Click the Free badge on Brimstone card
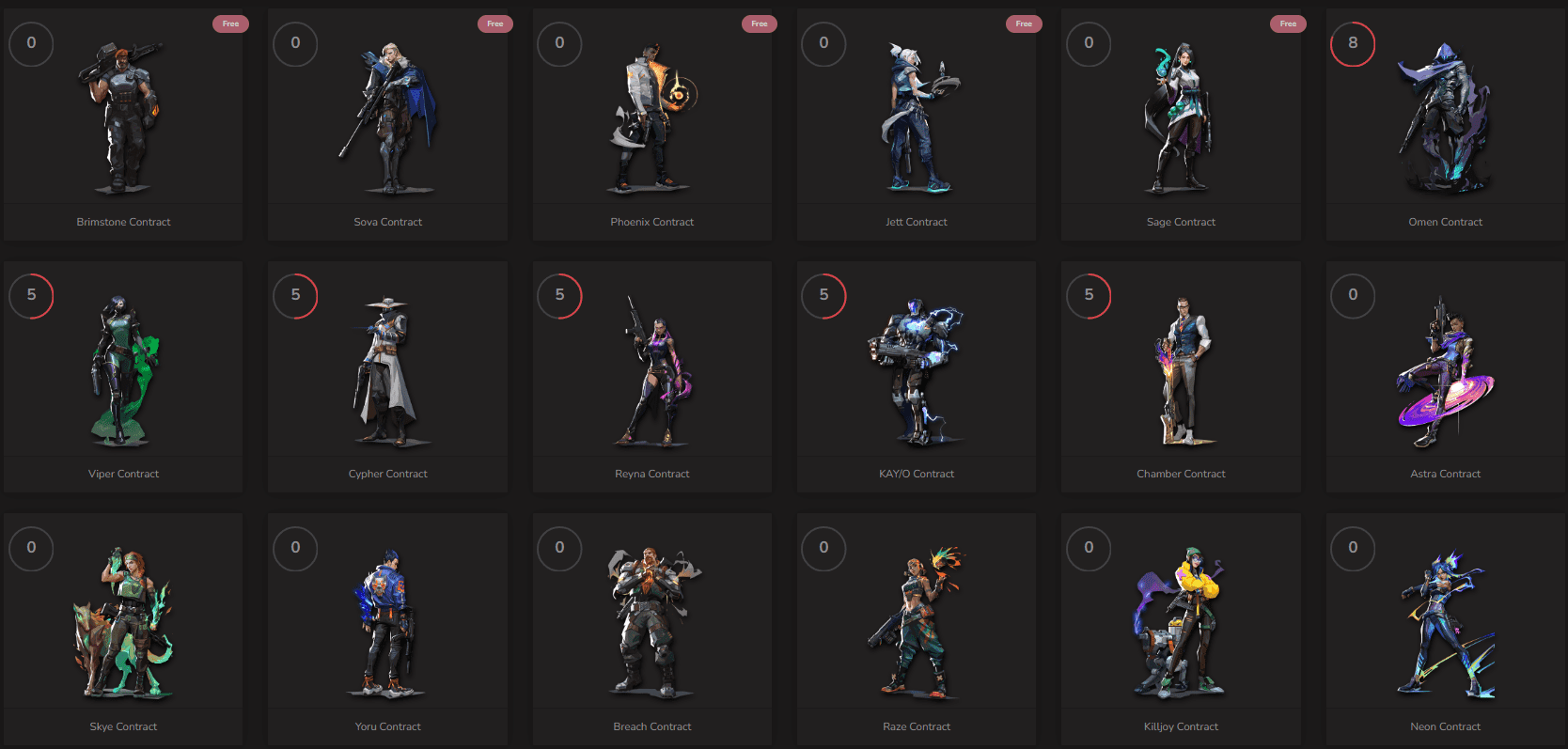The image size is (1568, 749). (230, 23)
